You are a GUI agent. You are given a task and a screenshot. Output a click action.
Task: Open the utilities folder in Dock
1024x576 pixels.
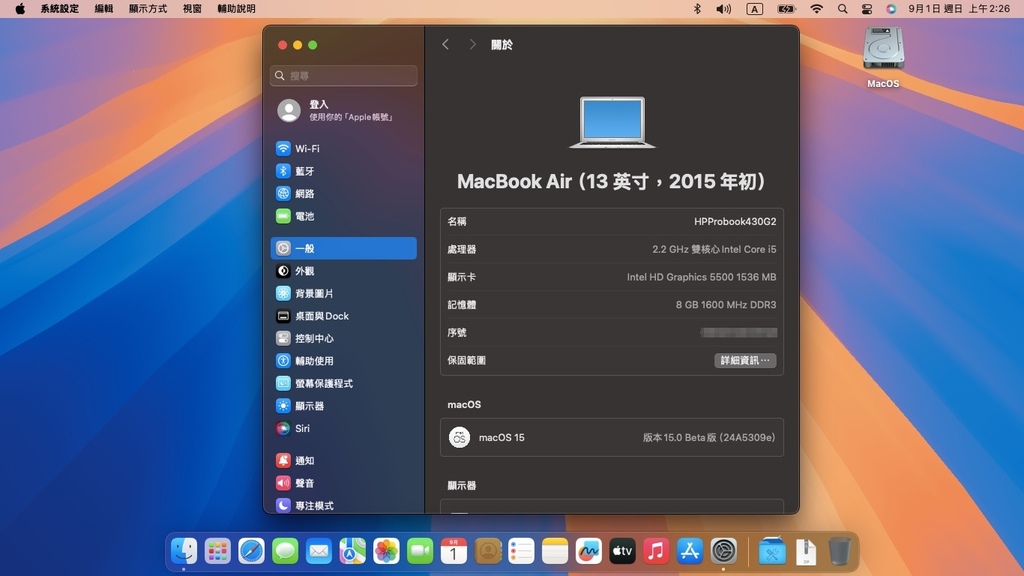(x=772, y=551)
